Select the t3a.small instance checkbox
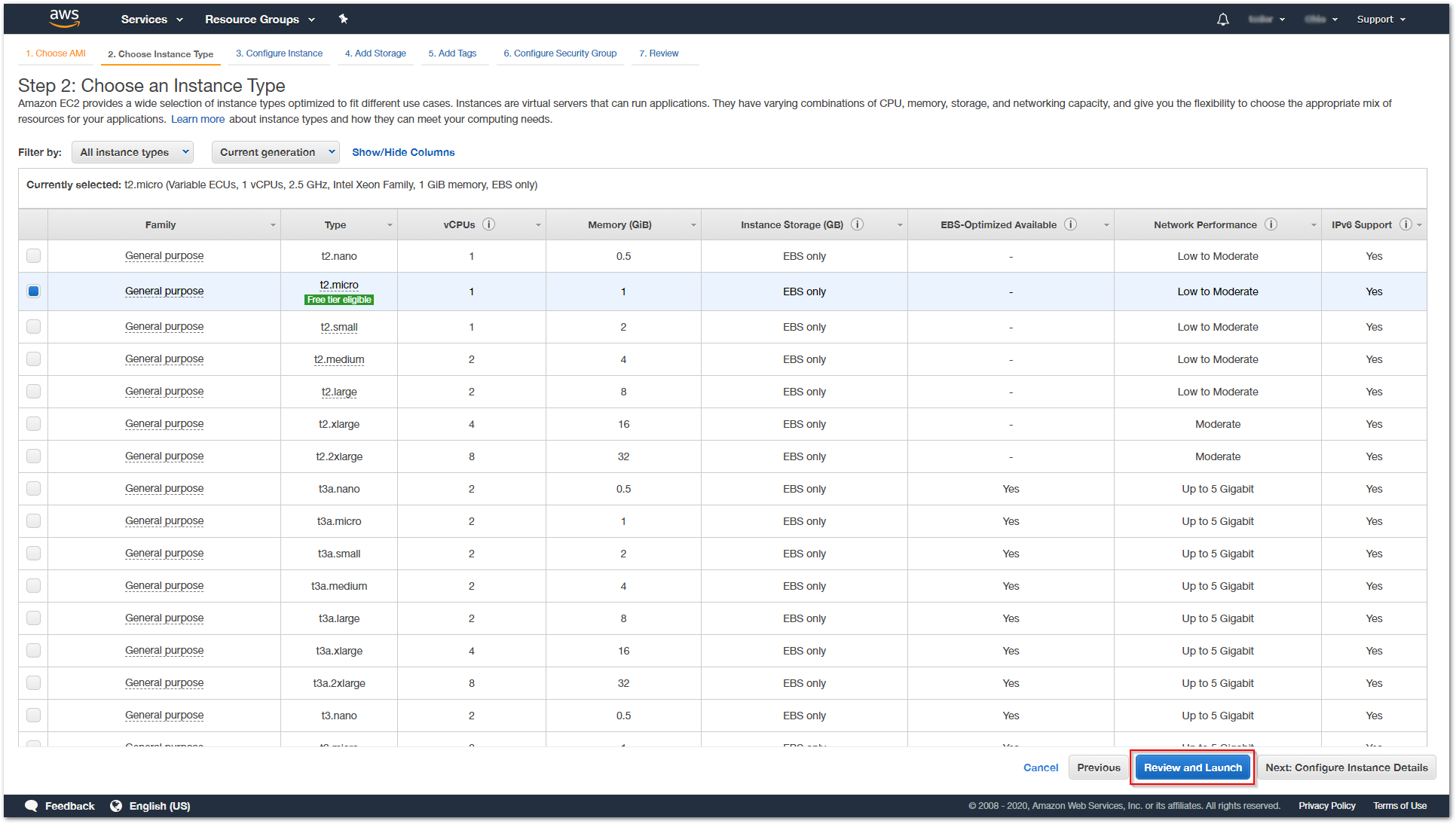Screen dimensions: 1456x824 click(x=33, y=554)
